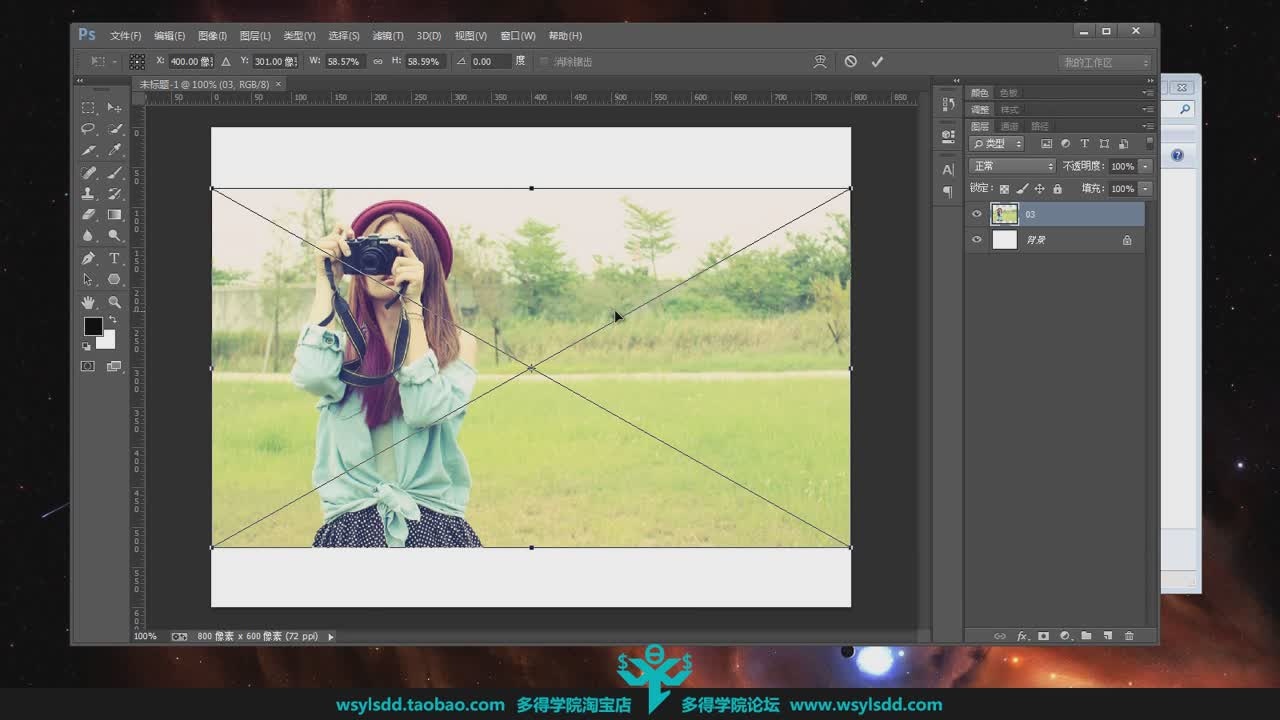Image resolution: width=1280 pixels, height=720 pixels.
Task: Open the 图像(I) menu
Action: [212, 36]
